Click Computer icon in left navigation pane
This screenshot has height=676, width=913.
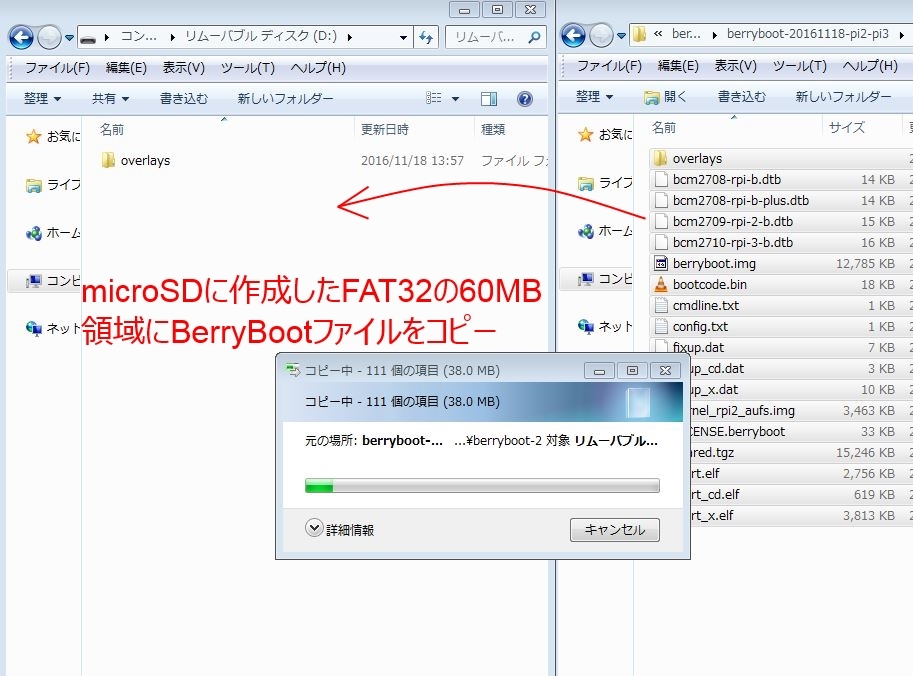[34, 281]
